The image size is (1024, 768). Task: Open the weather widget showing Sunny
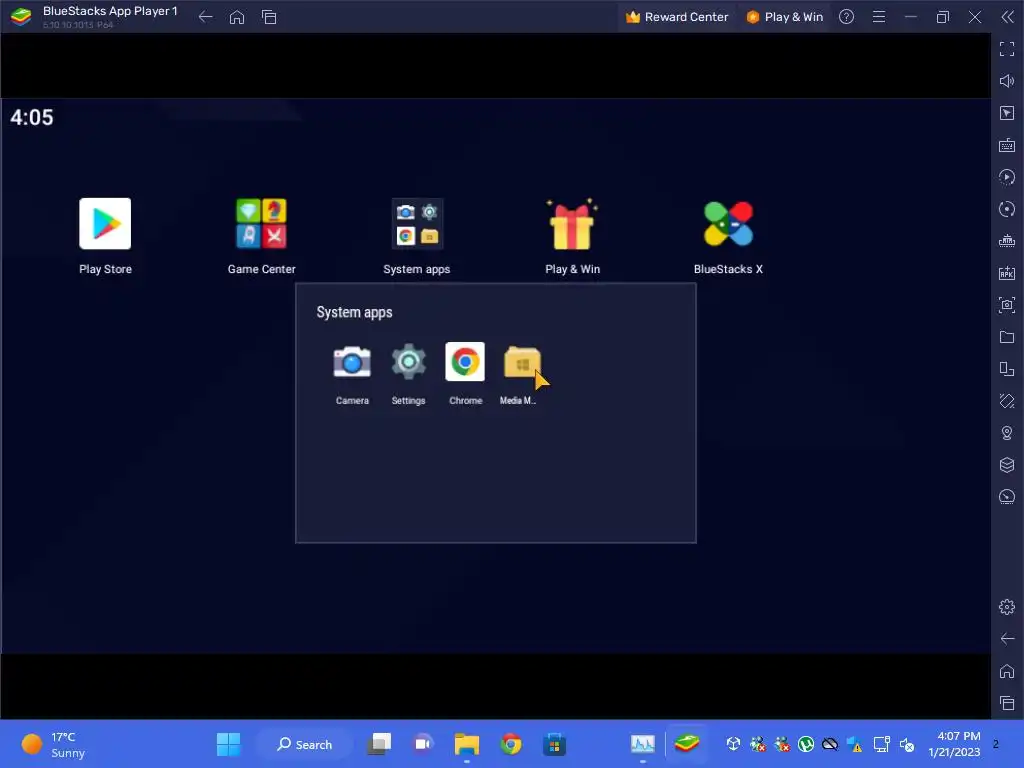(54, 744)
